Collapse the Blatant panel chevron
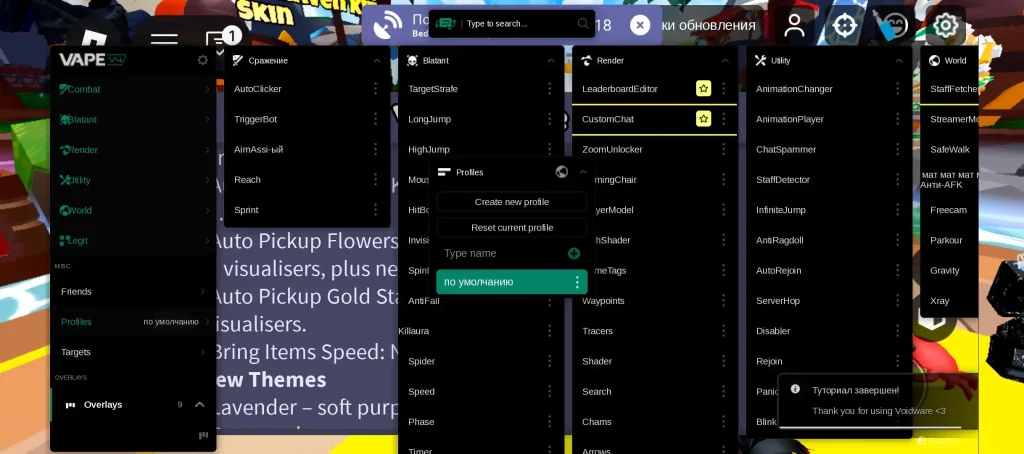This screenshot has width=1024, height=454. [551, 61]
